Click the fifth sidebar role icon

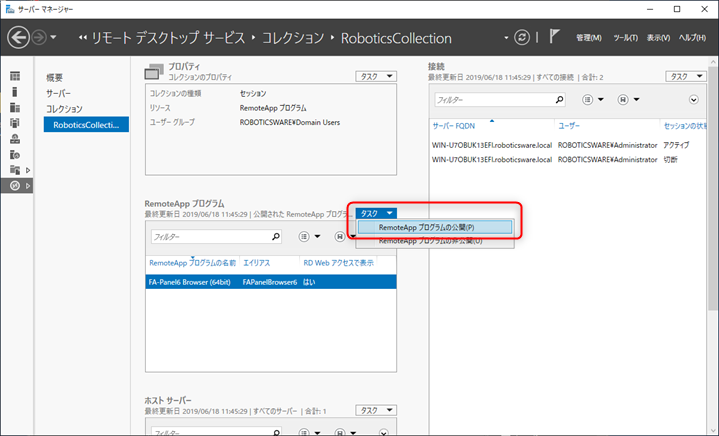[x=15, y=138]
